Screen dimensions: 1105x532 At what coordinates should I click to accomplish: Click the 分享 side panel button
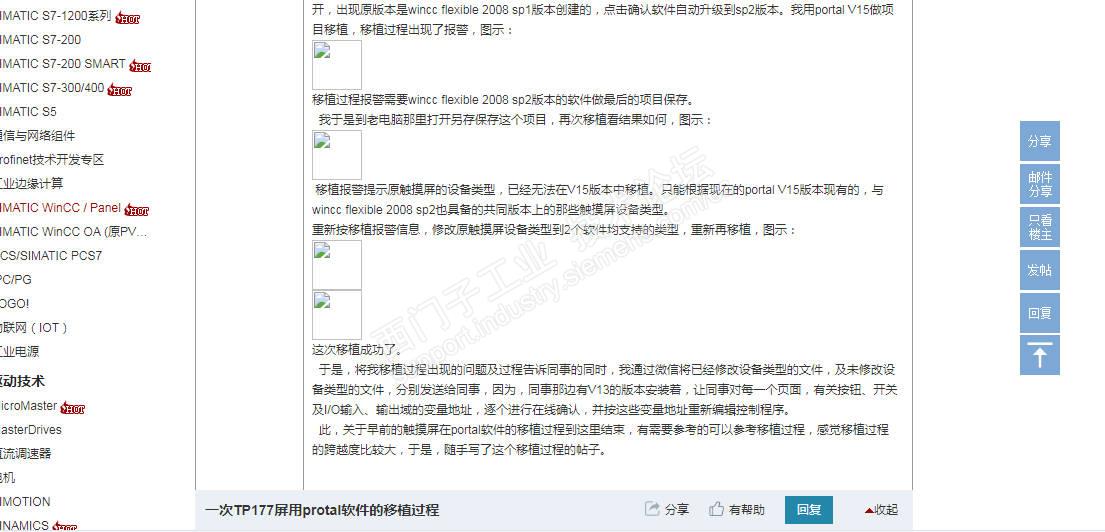(1039, 141)
